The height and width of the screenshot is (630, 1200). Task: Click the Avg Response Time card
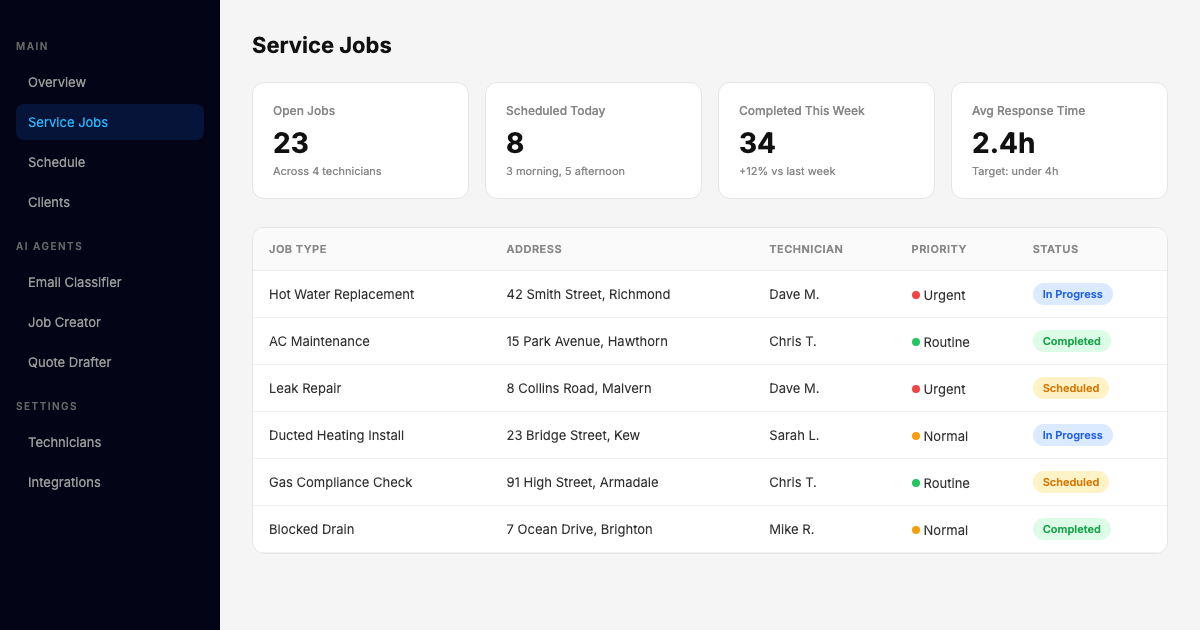(1059, 140)
